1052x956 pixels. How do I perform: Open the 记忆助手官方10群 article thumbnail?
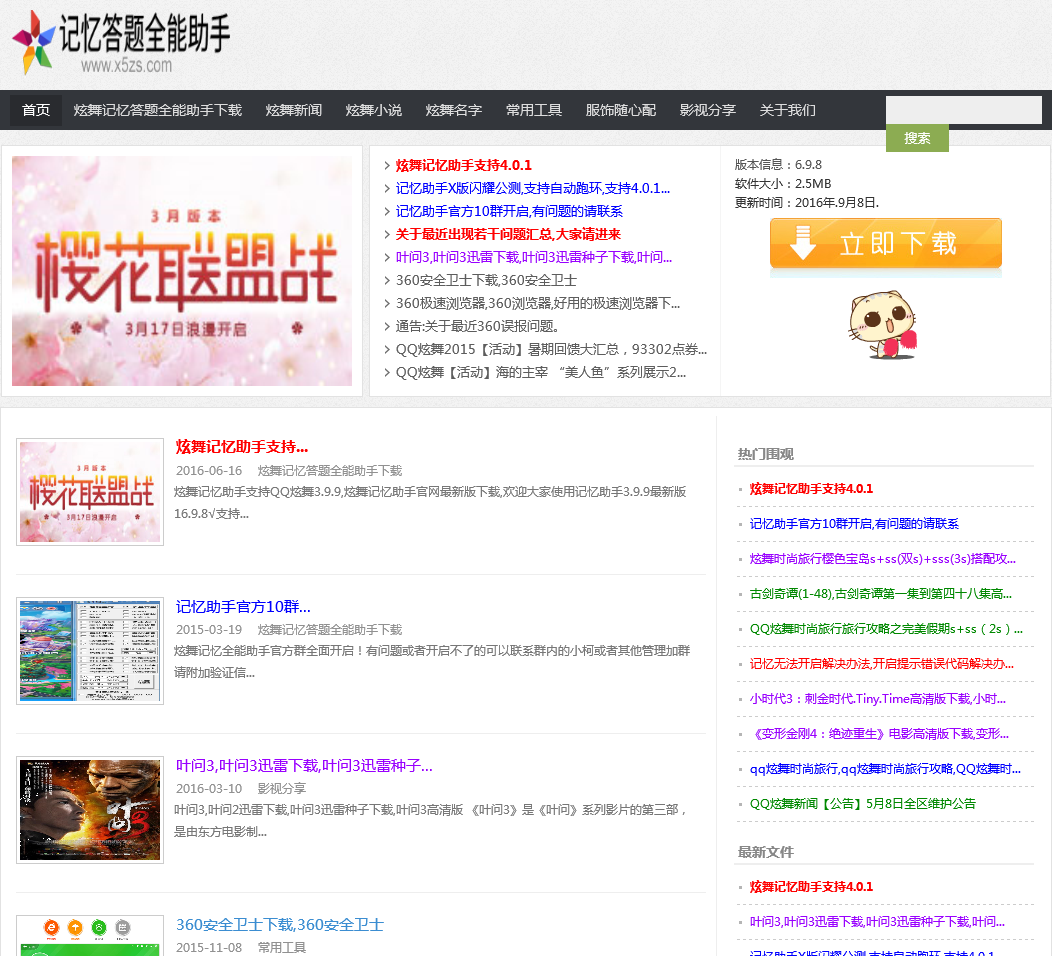[90, 651]
